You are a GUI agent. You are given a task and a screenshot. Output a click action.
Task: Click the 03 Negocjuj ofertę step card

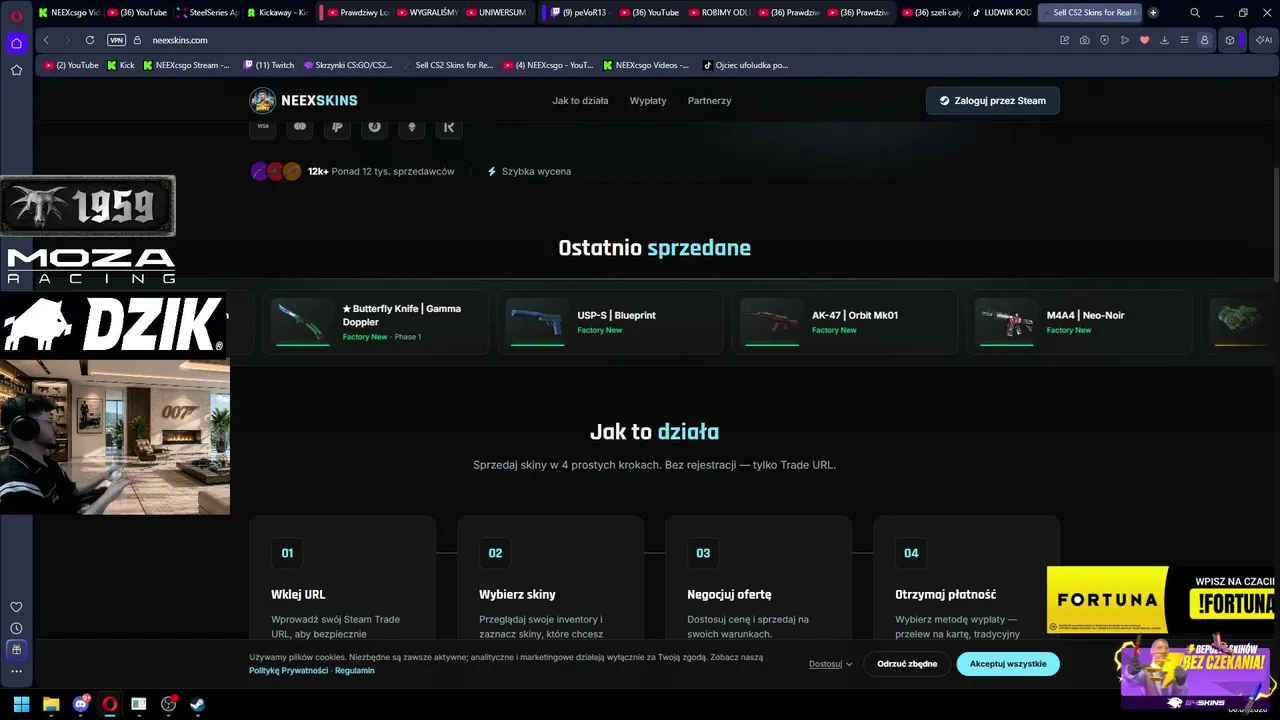(x=758, y=580)
